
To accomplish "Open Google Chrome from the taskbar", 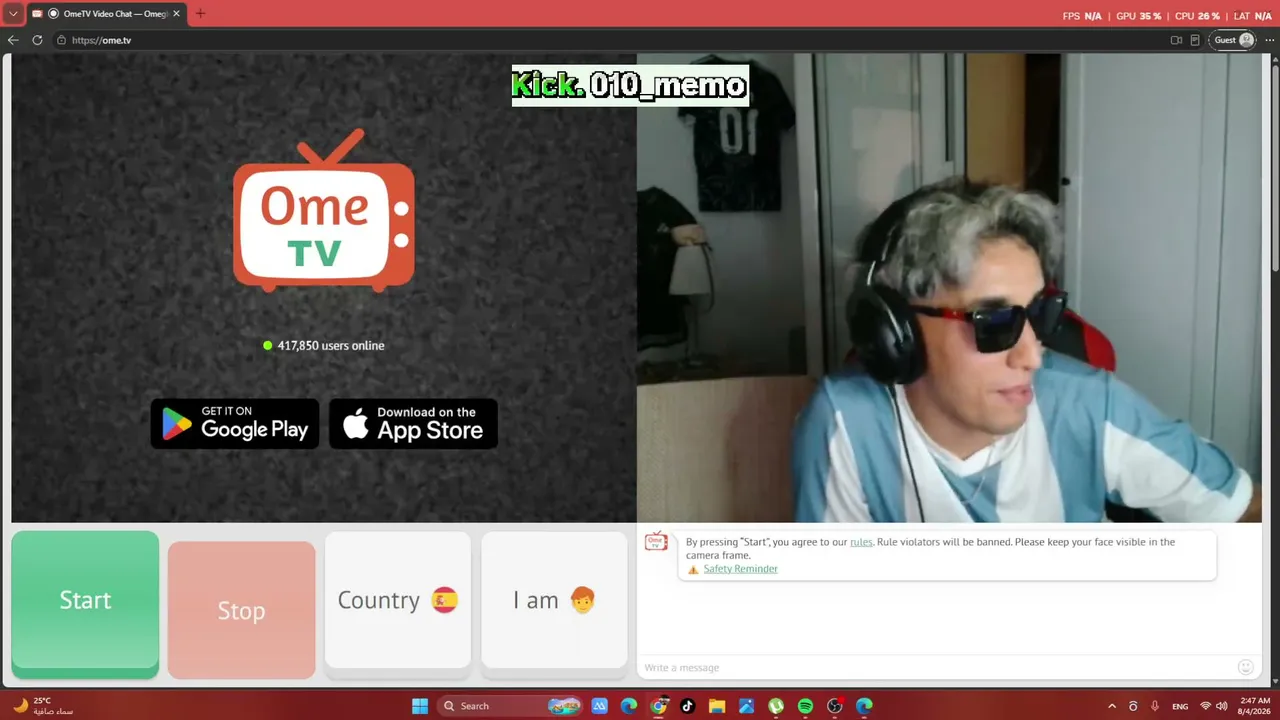I will (658, 706).
